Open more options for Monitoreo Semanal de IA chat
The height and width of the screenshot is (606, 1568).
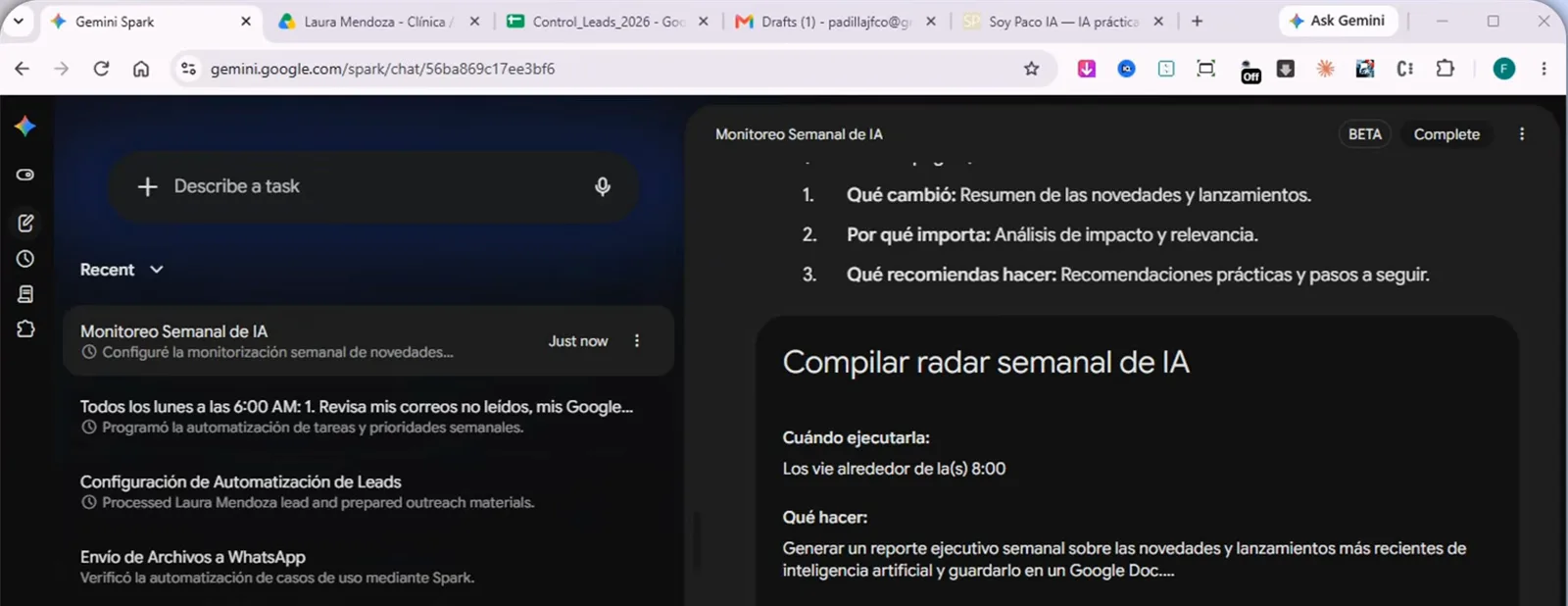pos(637,341)
